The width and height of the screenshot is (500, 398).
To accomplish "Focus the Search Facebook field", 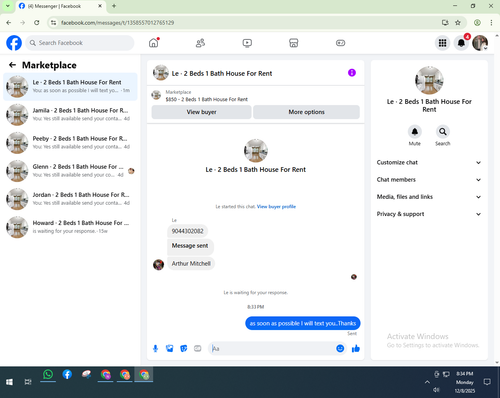I will coord(80,43).
